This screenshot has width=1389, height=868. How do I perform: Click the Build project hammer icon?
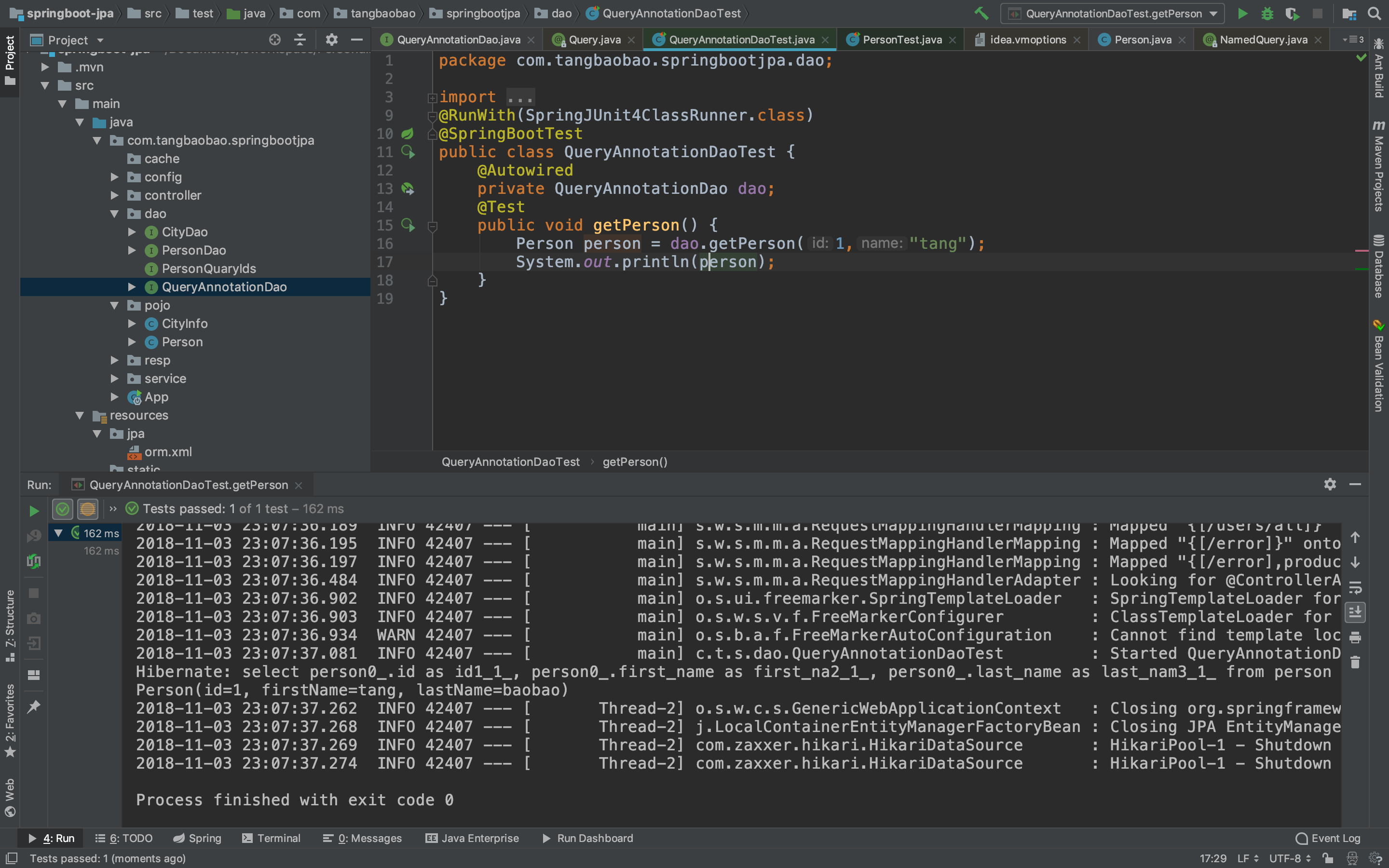[x=981, y=13]
